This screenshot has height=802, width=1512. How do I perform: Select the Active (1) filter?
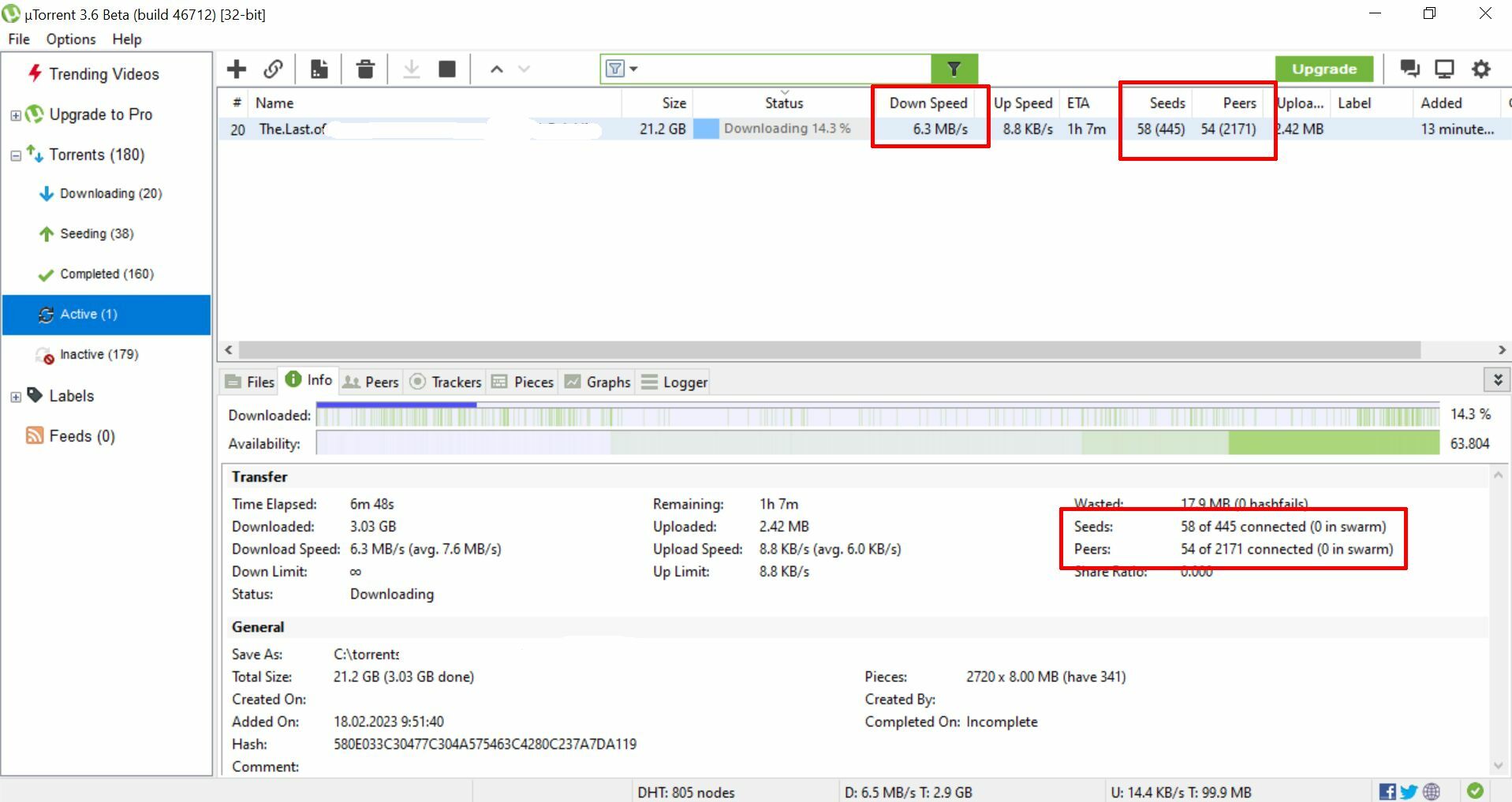click(x=106, y=315)
